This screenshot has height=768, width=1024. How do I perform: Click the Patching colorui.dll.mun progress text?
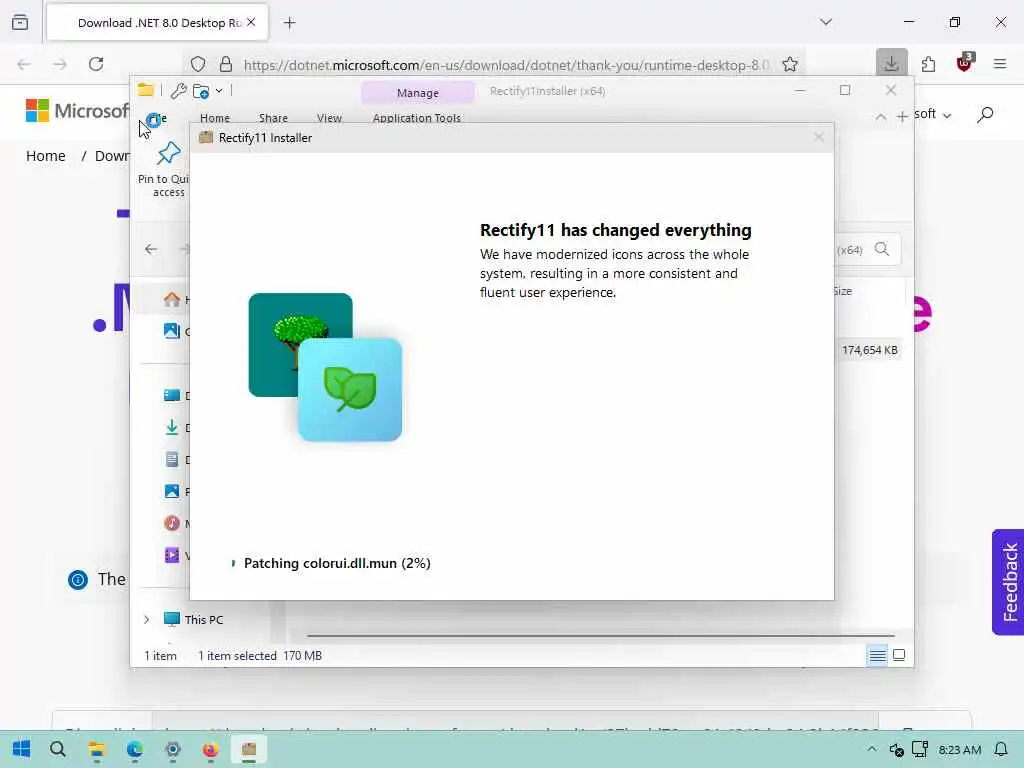[337, 563]
